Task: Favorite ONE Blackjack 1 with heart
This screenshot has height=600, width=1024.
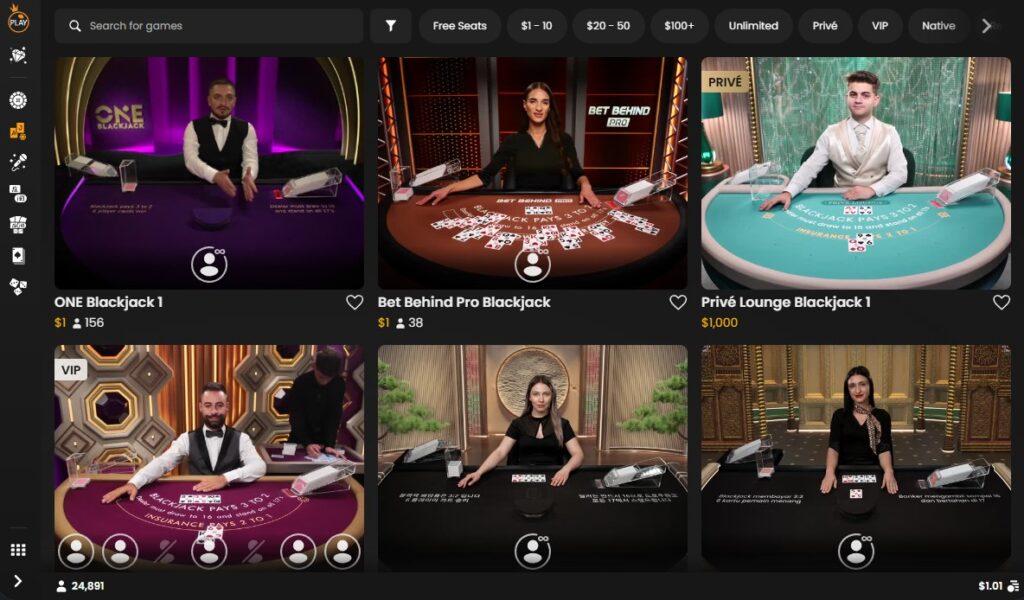Action: (355, 302)
